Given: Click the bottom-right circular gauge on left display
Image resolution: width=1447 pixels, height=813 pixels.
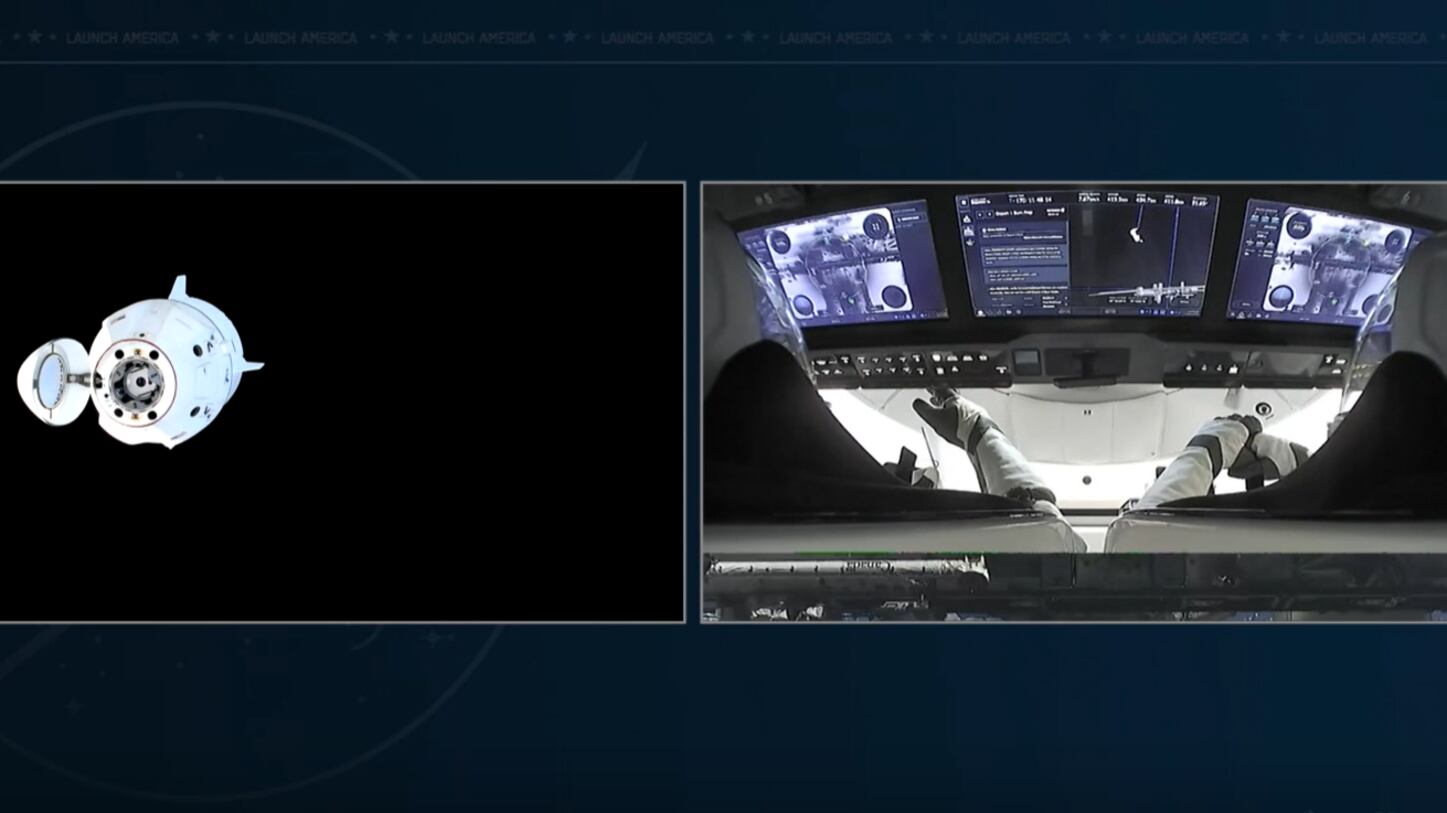Looking at the screenshot, I should [893, 296].
